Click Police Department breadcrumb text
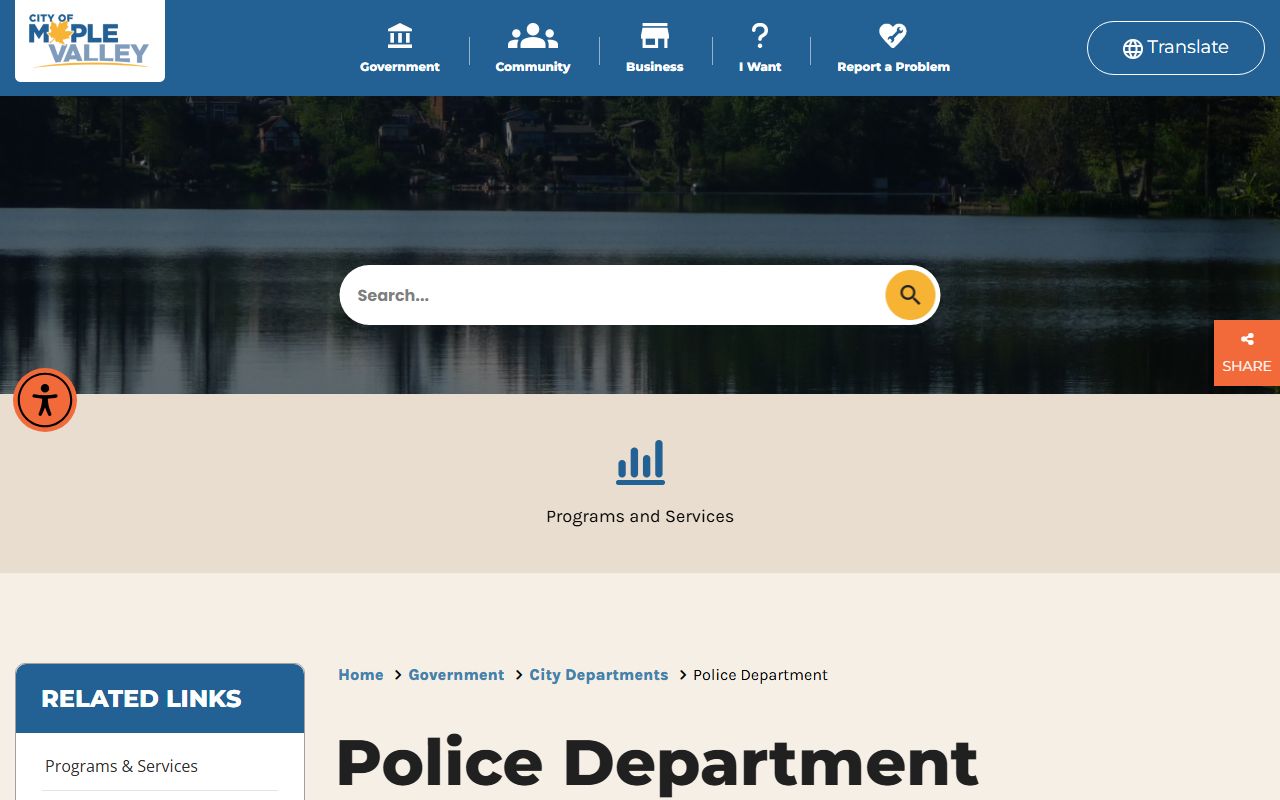Viewport: 1280px width, 800px height. click(760, 675)
